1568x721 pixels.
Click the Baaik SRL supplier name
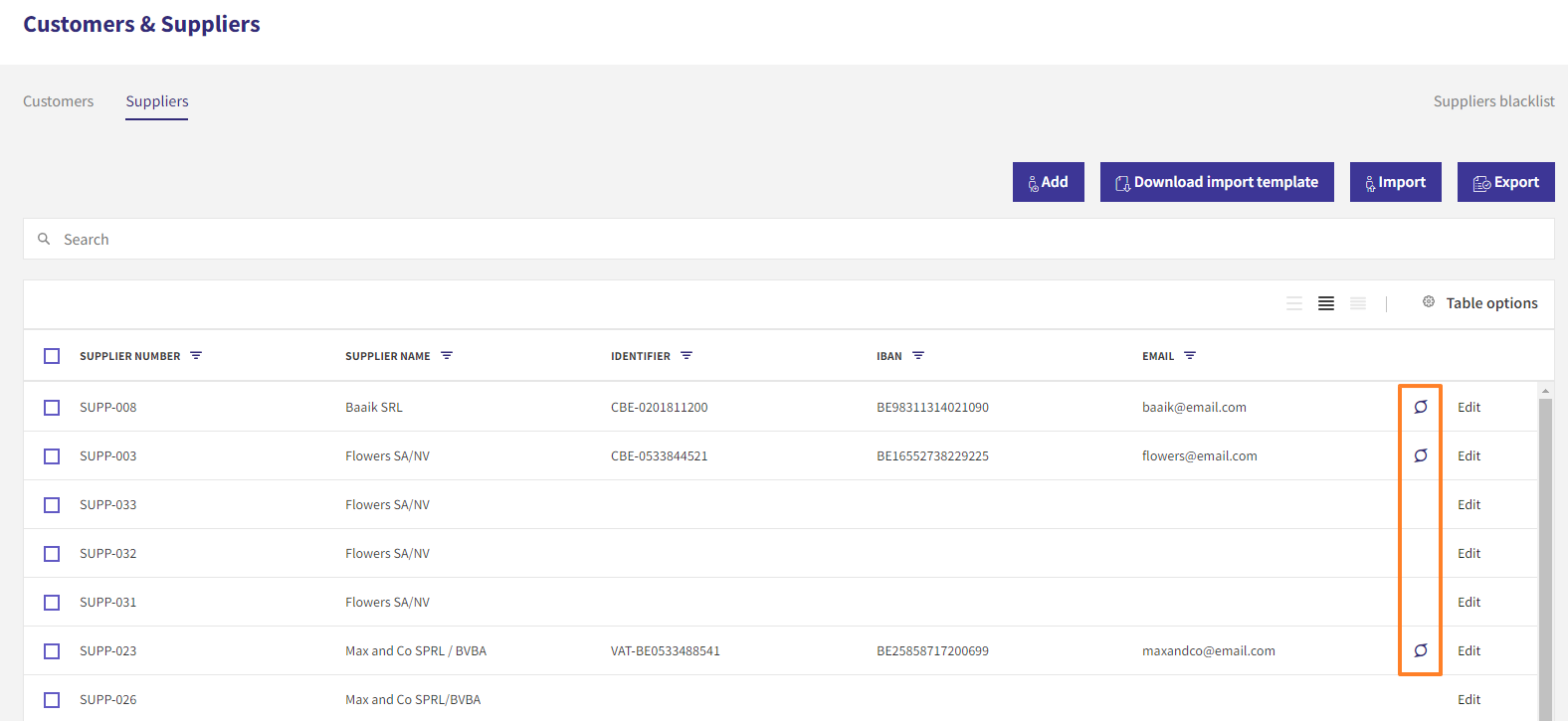pyautogui.click(x=374, y=407)
